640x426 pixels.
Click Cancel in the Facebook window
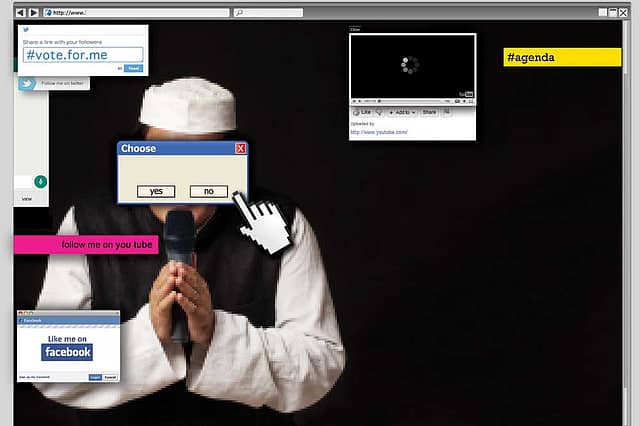[110, 377]
